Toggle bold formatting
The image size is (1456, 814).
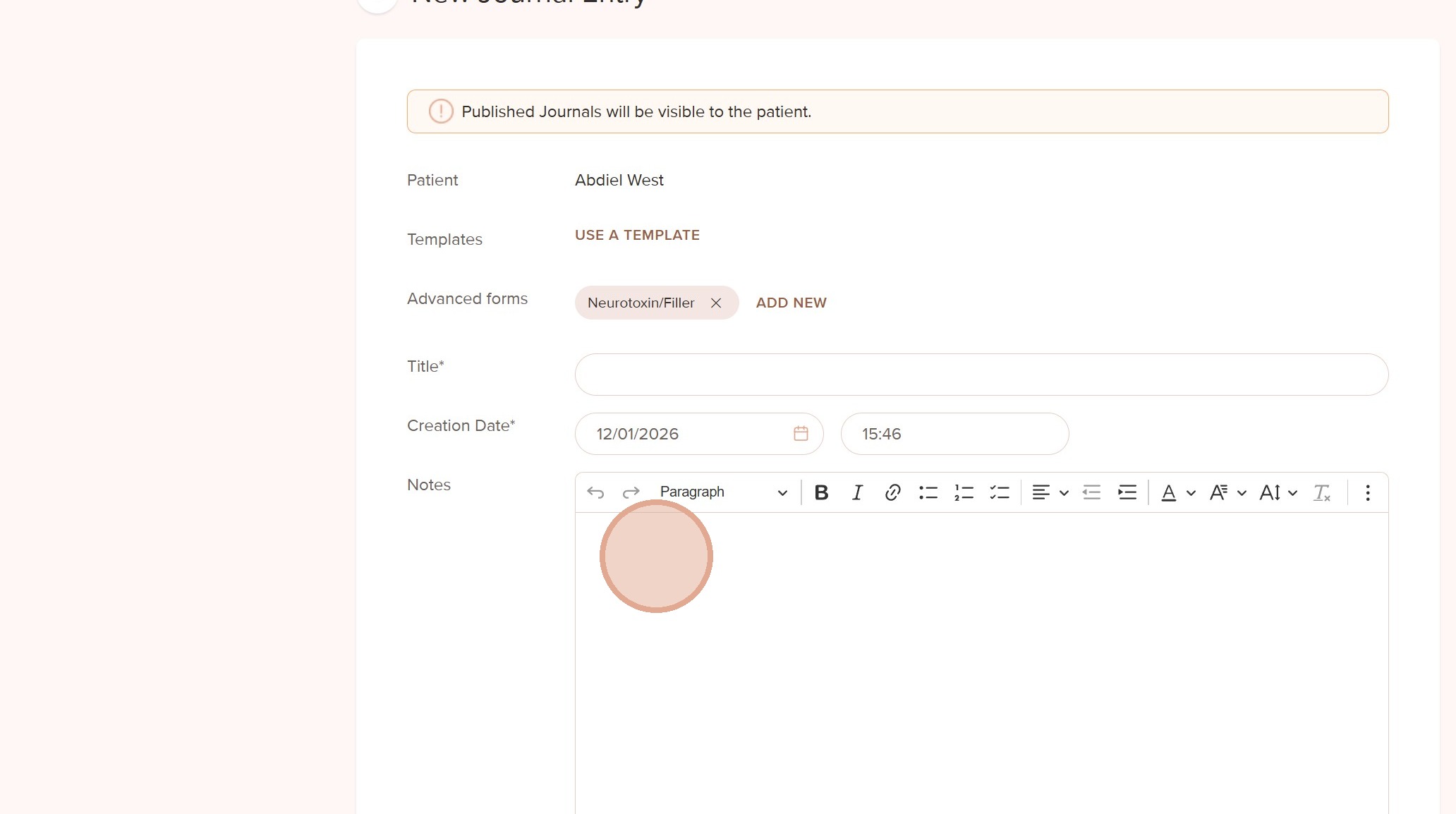821,492
